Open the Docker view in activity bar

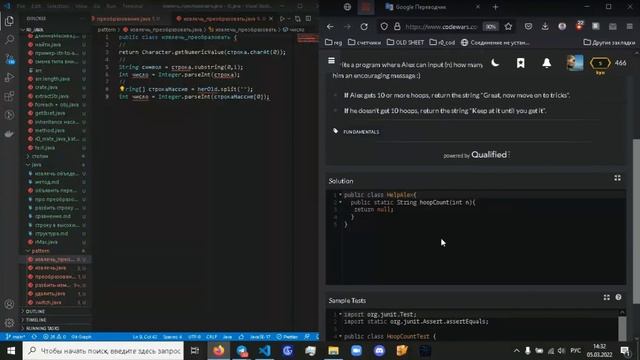(9, 134)
